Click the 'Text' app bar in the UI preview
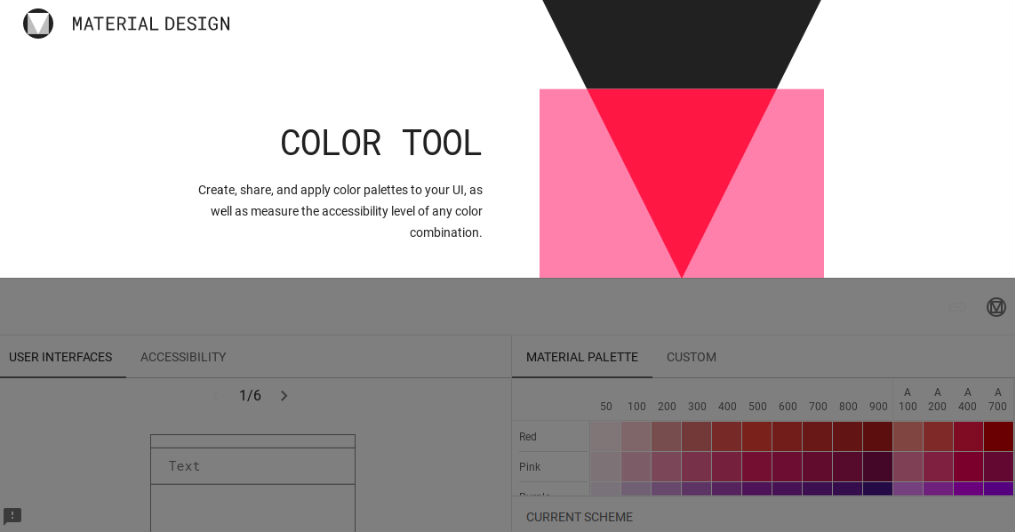Image resolution: width=1015 pixels, height=532 pixels. coord(252,466)
